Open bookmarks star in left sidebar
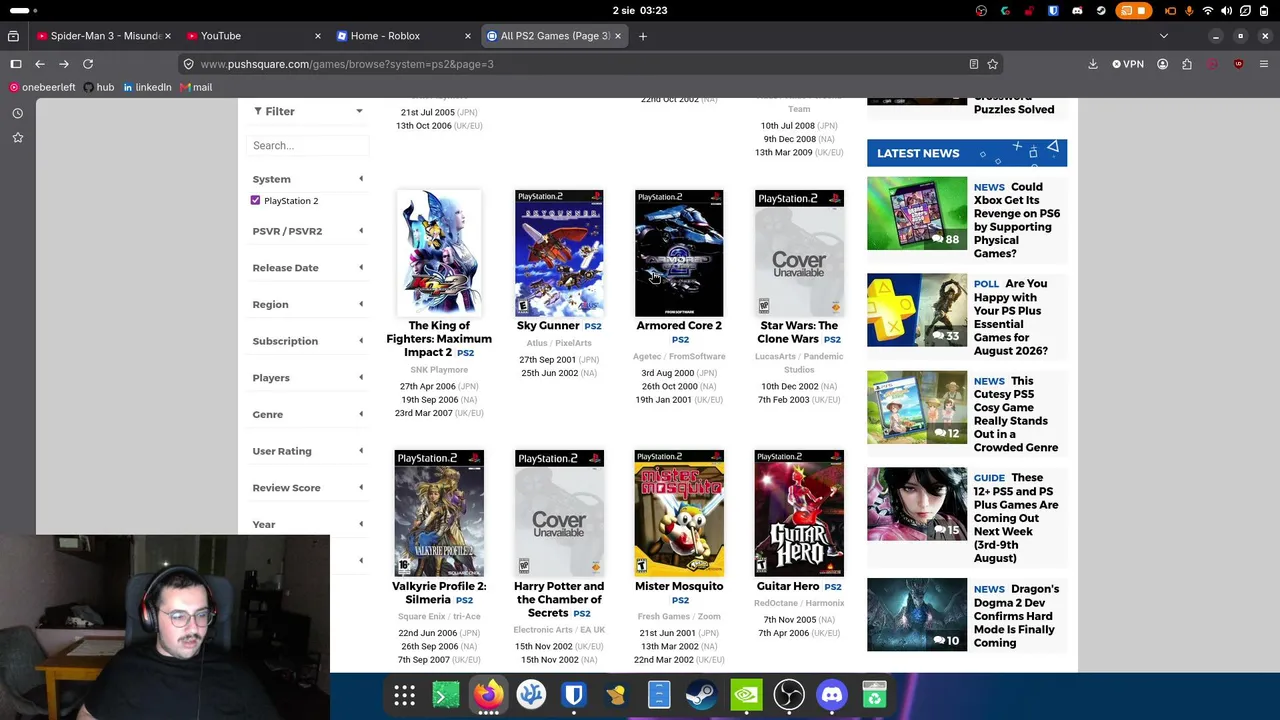Image resolution: width=1280 pixels, height=720 pixels. point(18,137)
